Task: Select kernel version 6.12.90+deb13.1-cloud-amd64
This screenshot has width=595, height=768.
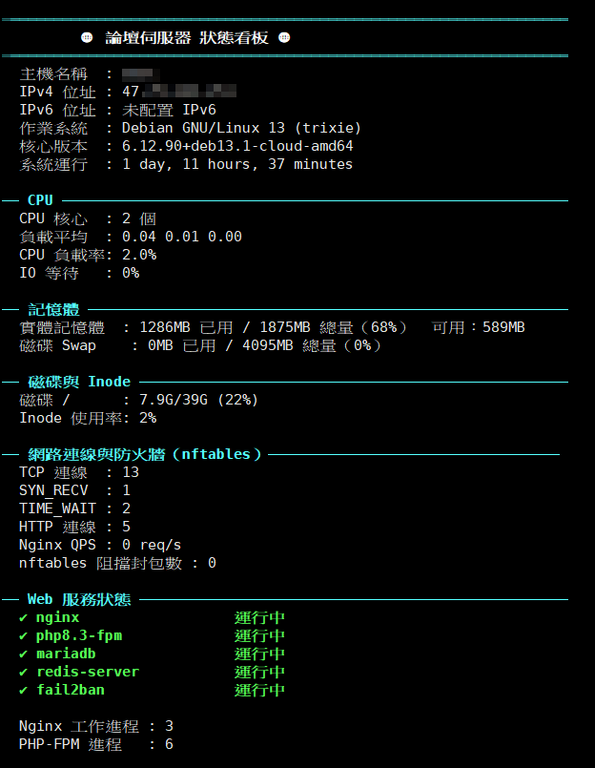Action: click(x=238, y=146)
